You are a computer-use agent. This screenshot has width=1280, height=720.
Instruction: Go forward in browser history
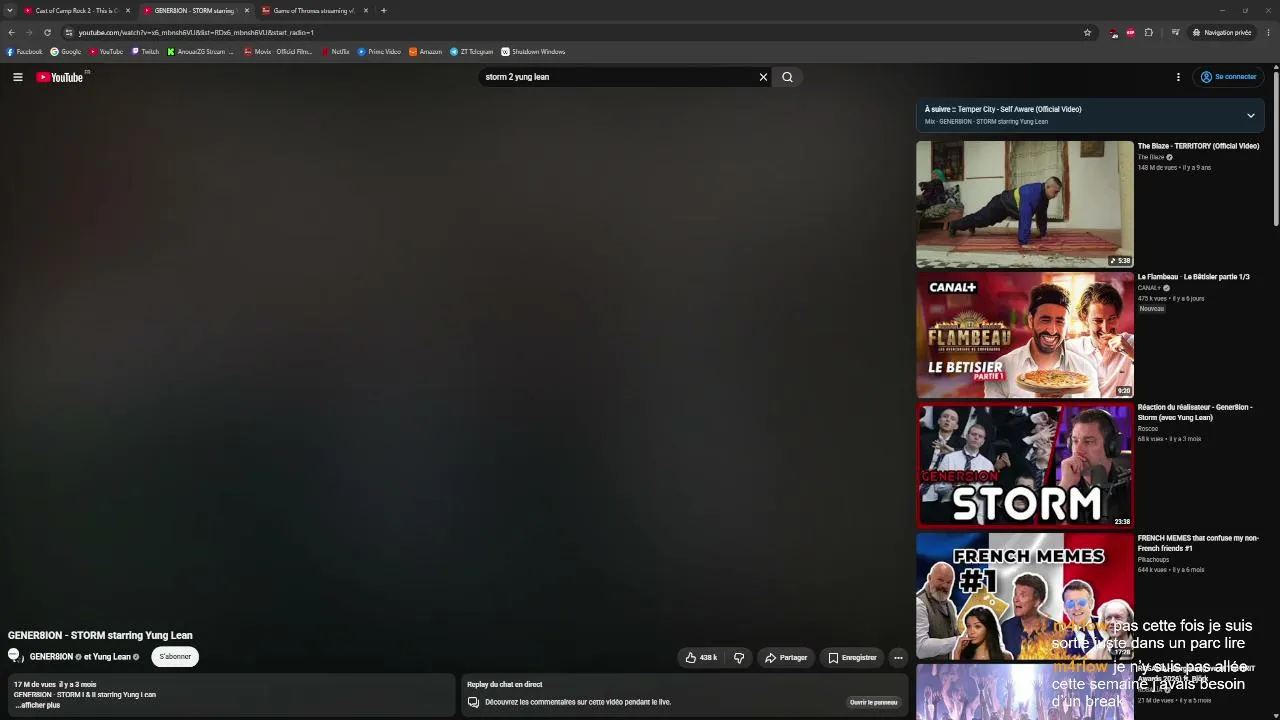coord(29,32)
